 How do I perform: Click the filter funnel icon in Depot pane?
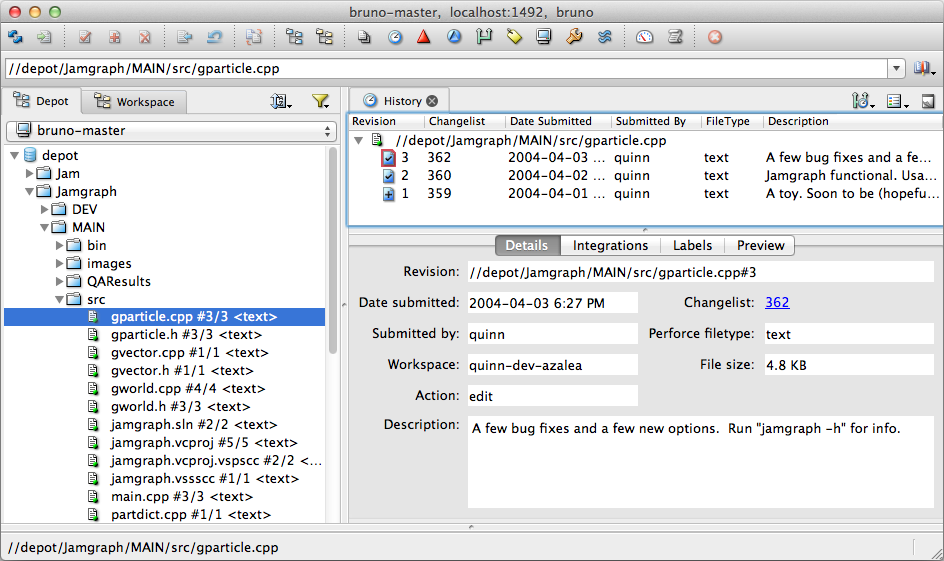319,101
